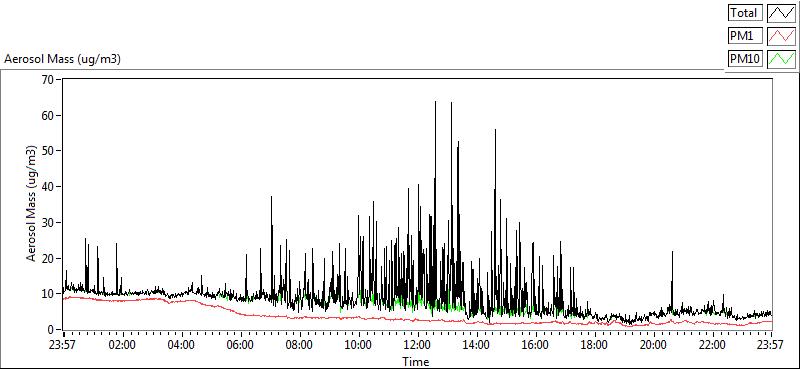Click the 08:00 time tick label
The height and width of the screenshot is (369, 800).
[x=299, y=345]
